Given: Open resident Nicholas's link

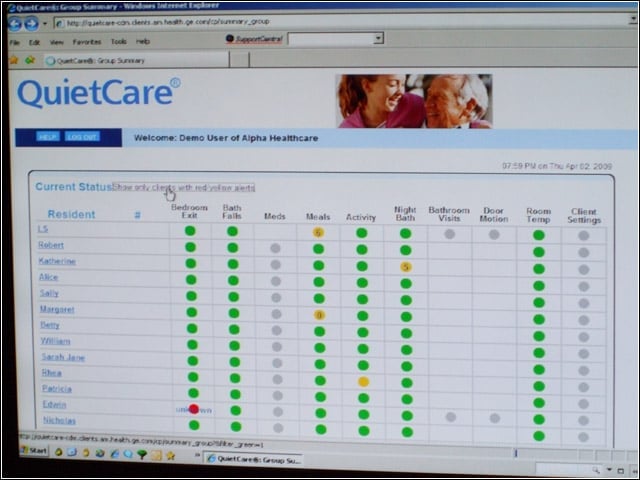Looking at the screenshot, I should 60,420.
